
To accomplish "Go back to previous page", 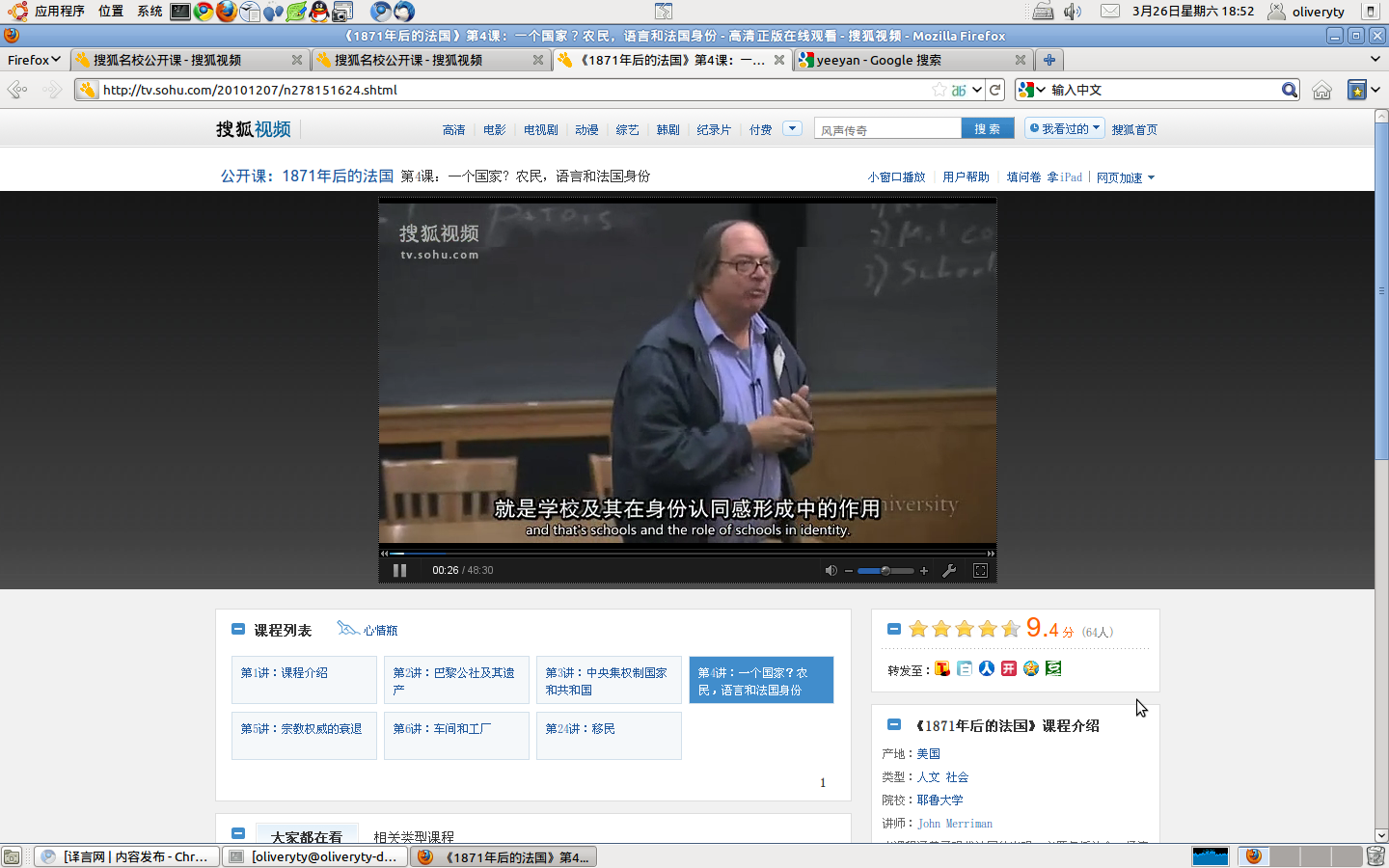I will [17, 90].
